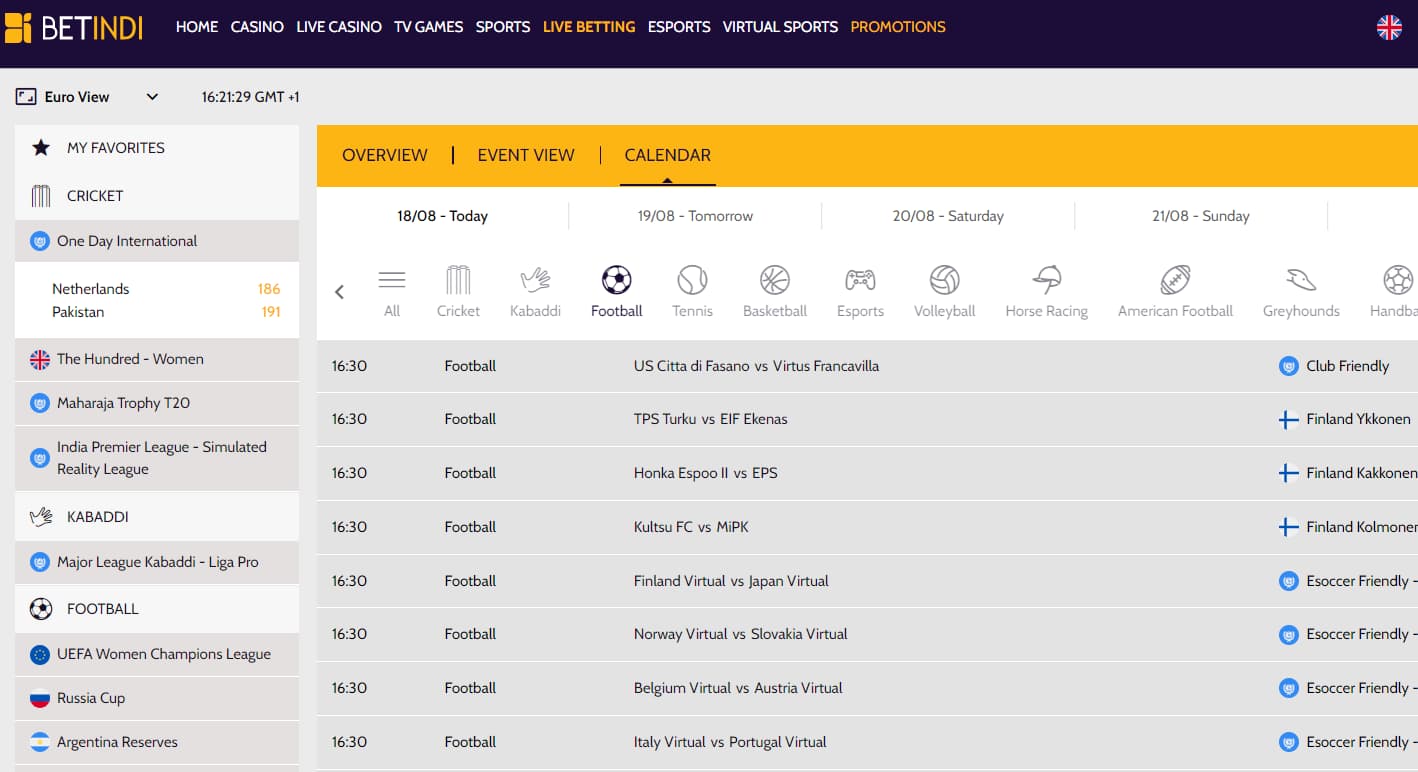Open the LIVE CASINO menu

click(339, 27)
